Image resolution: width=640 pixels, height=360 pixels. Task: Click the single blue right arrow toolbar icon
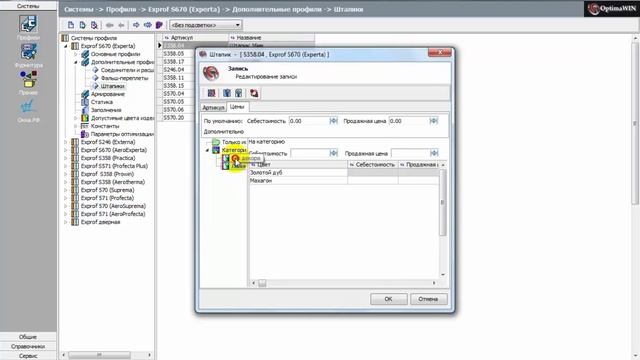coord(136,25)
